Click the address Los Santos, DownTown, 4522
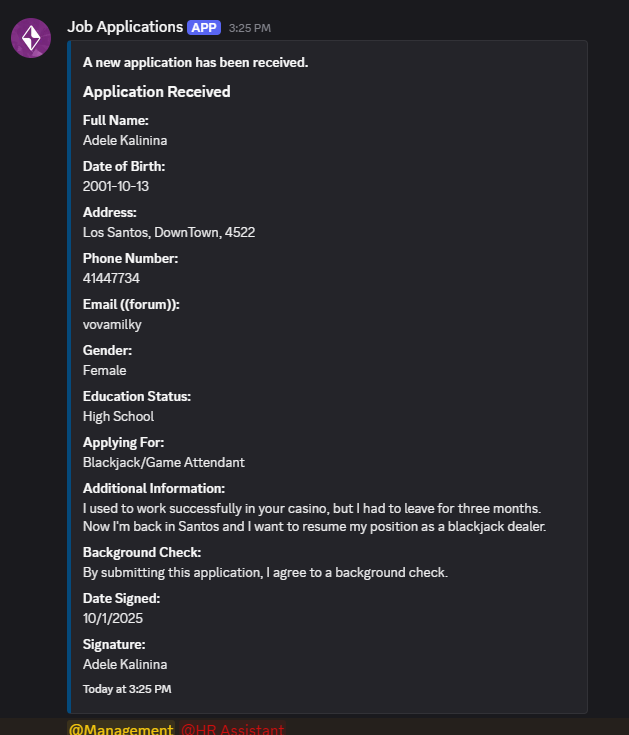The width and height of the screenshot is (629, 735). click(169, 232)
